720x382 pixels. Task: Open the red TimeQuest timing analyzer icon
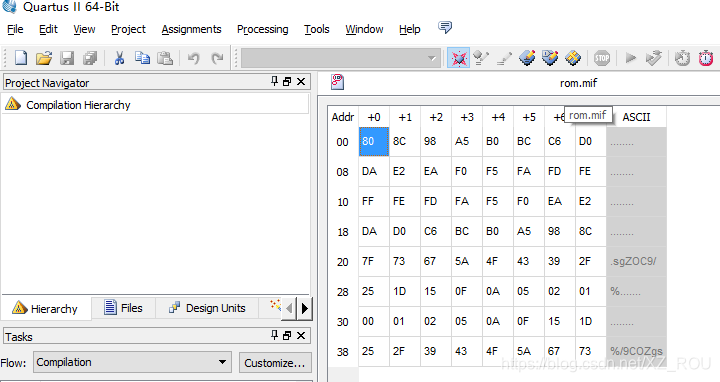706,58
